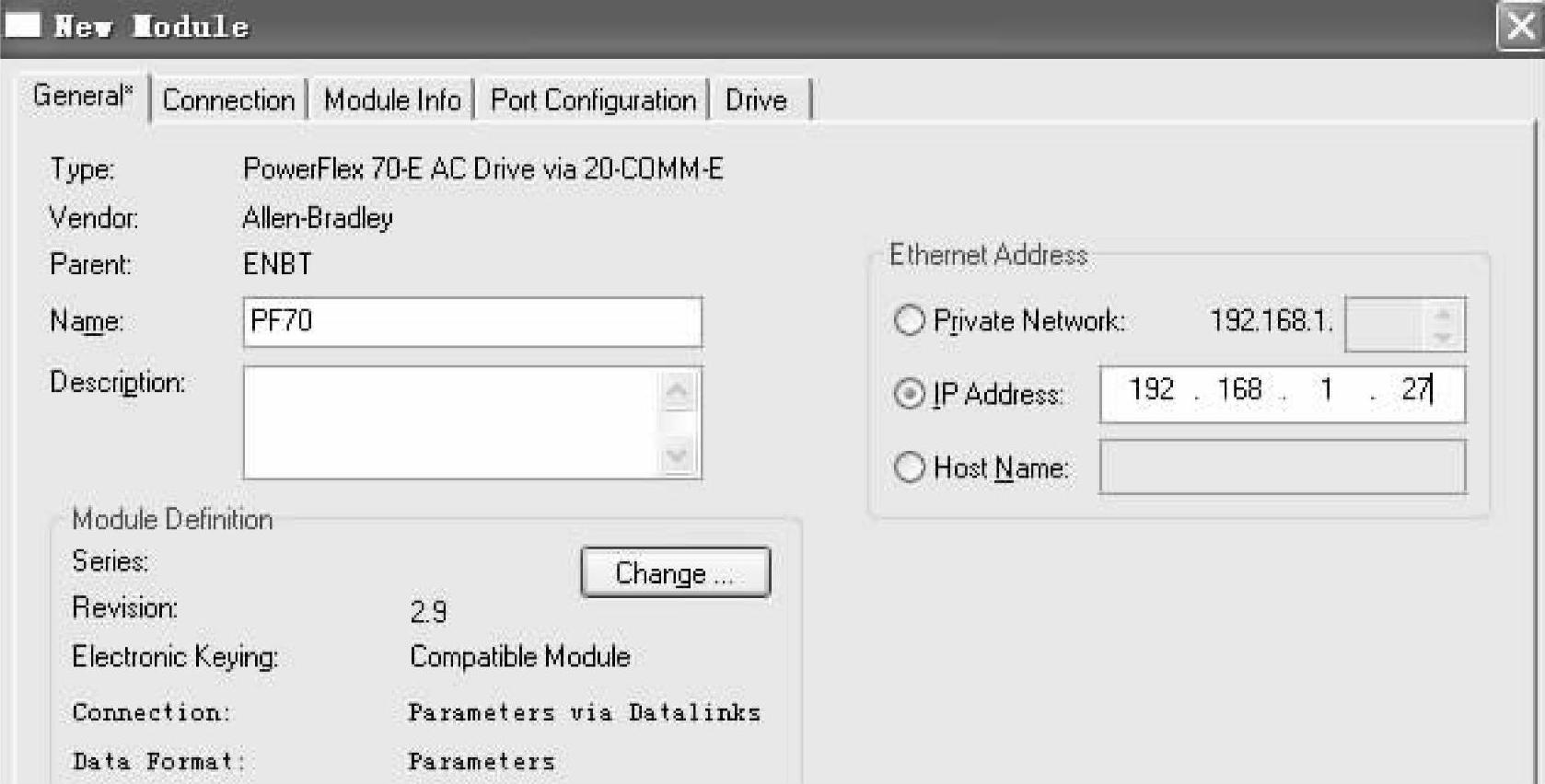Switch to the Connection tab
This screenshot has height=784, width=1545.
(228, 99)
